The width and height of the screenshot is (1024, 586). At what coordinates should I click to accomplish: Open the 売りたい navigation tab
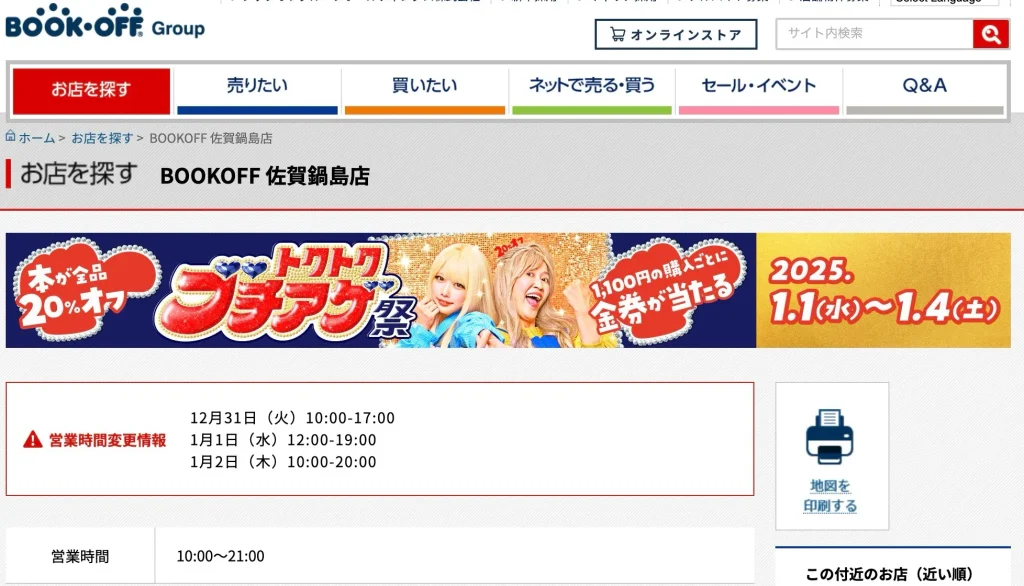[x=257, y=91]
